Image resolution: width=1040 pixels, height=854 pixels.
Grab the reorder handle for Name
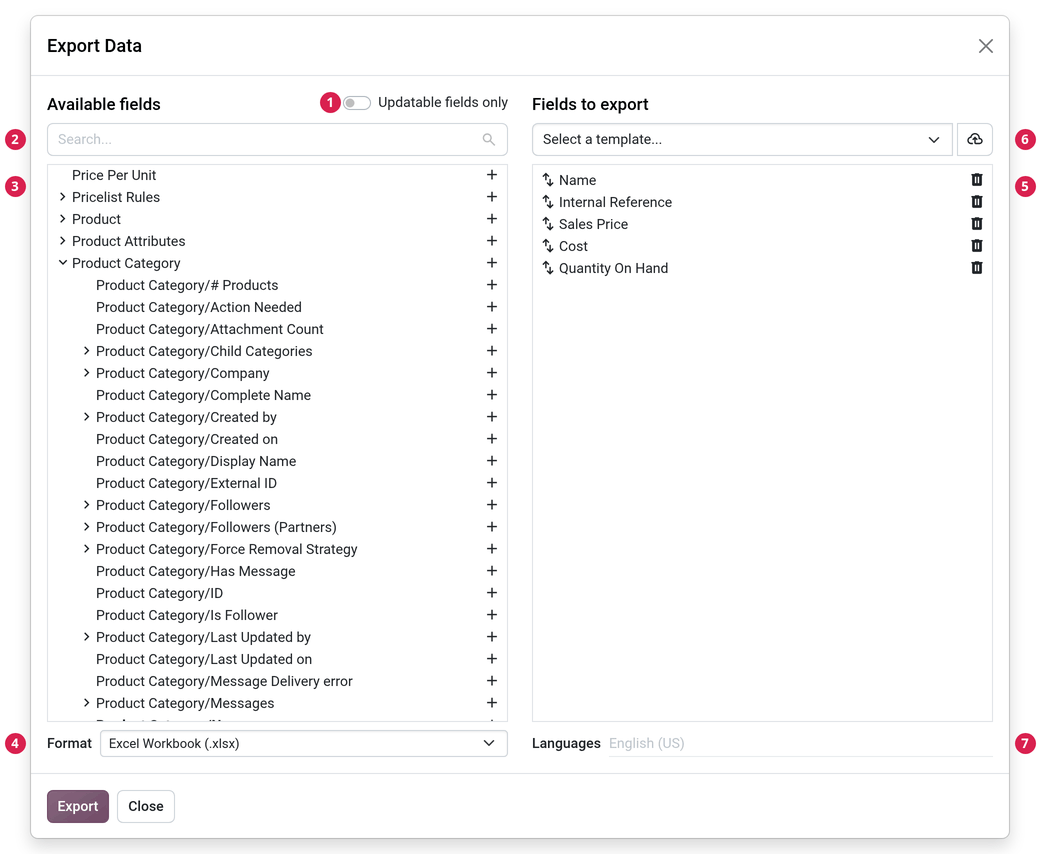pos(548,180)
